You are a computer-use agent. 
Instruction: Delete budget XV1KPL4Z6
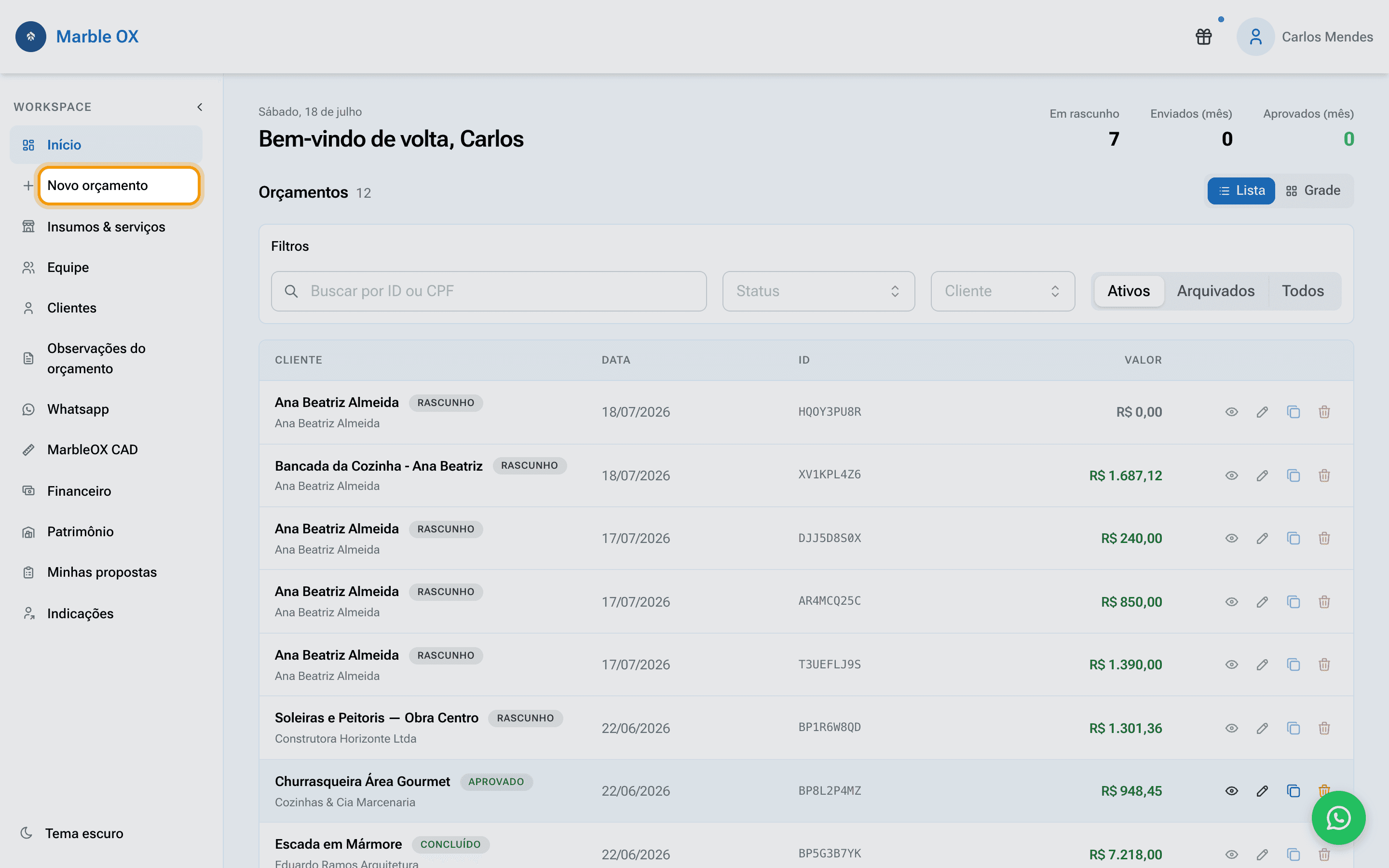click(1324, 475)
